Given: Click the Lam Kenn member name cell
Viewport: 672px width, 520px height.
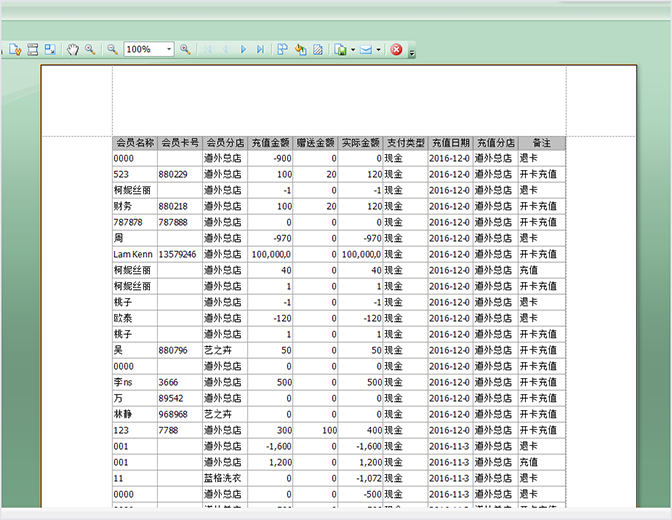Looking at the screenshot, I should (x=134, y=255).
